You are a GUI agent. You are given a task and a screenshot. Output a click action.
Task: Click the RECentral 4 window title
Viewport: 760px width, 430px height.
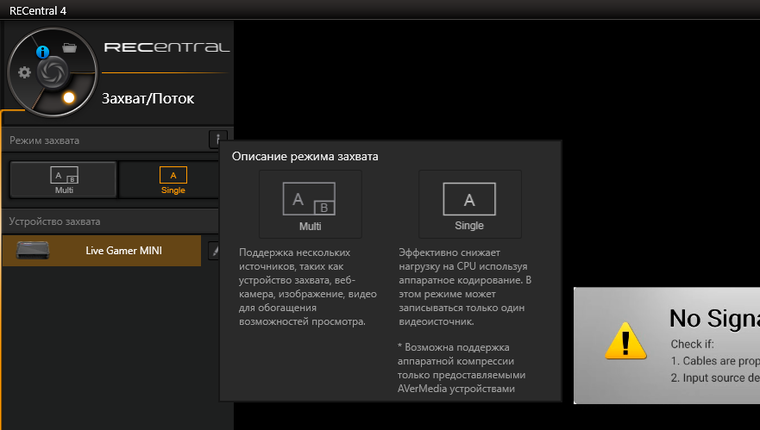tap(38, 11)
